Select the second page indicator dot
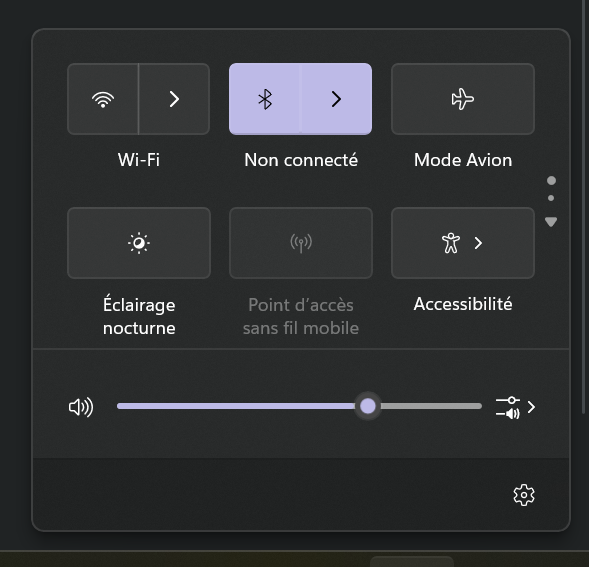 pyautogui.click(x=551, y=198)
